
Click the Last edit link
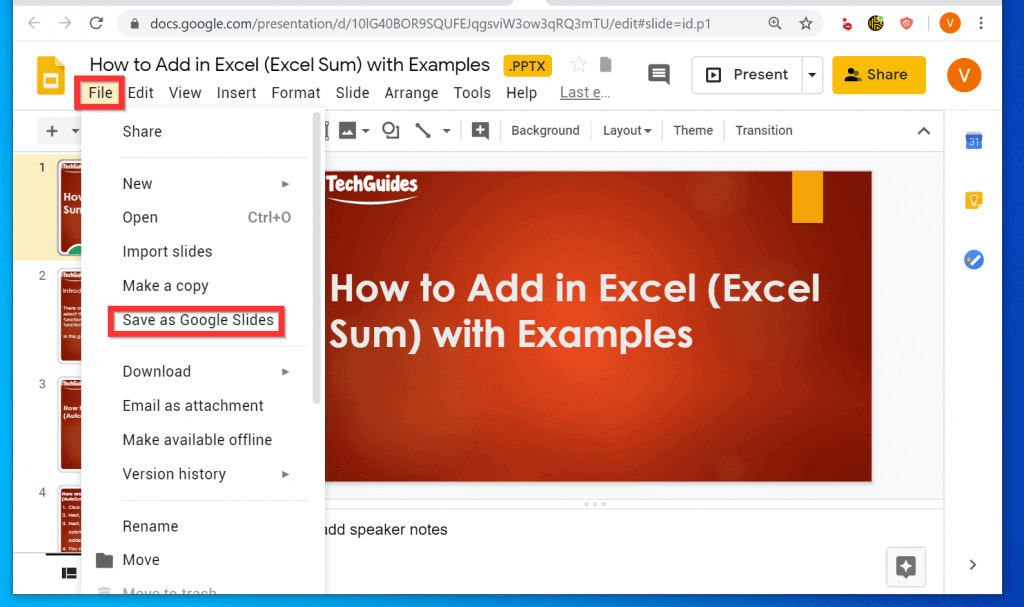[x=584, y=93]
